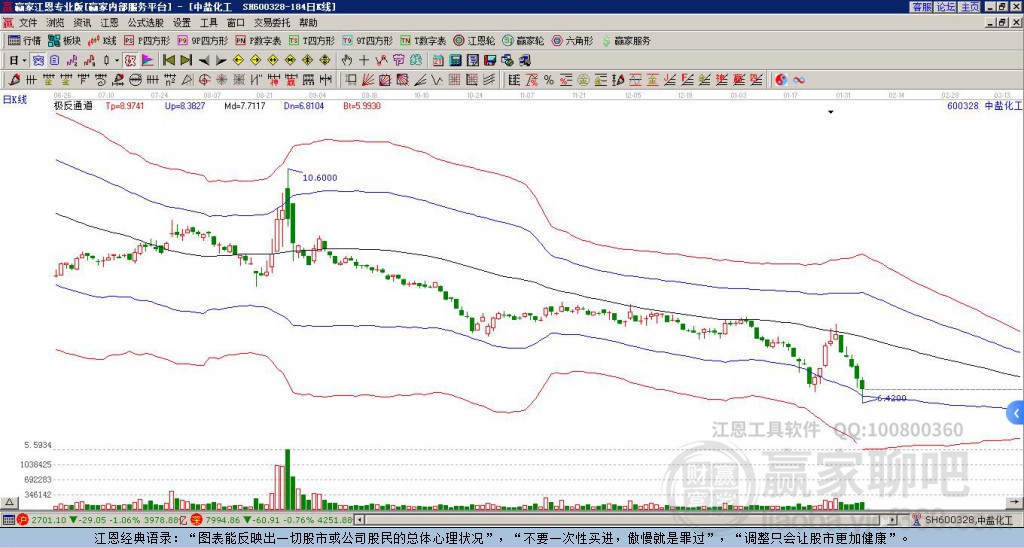Click Shanghai index status 2701.10
The image size is (1024, 548).
[48, 520]
